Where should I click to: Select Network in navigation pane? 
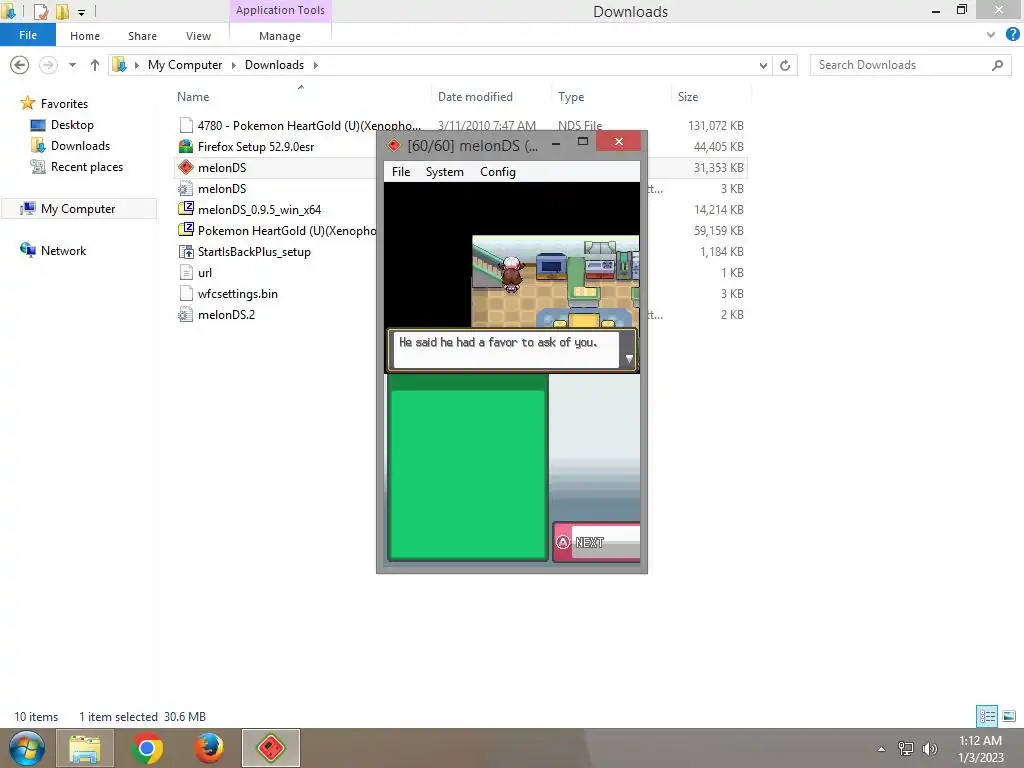(63, 251)
